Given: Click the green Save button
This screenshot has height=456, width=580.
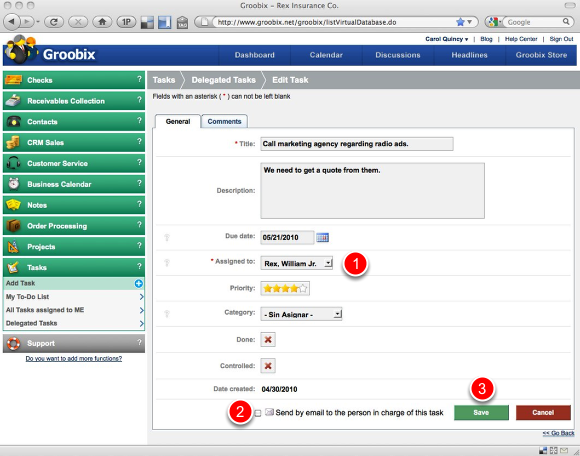Looking at the screenshot, I should (x=481, y=412).
